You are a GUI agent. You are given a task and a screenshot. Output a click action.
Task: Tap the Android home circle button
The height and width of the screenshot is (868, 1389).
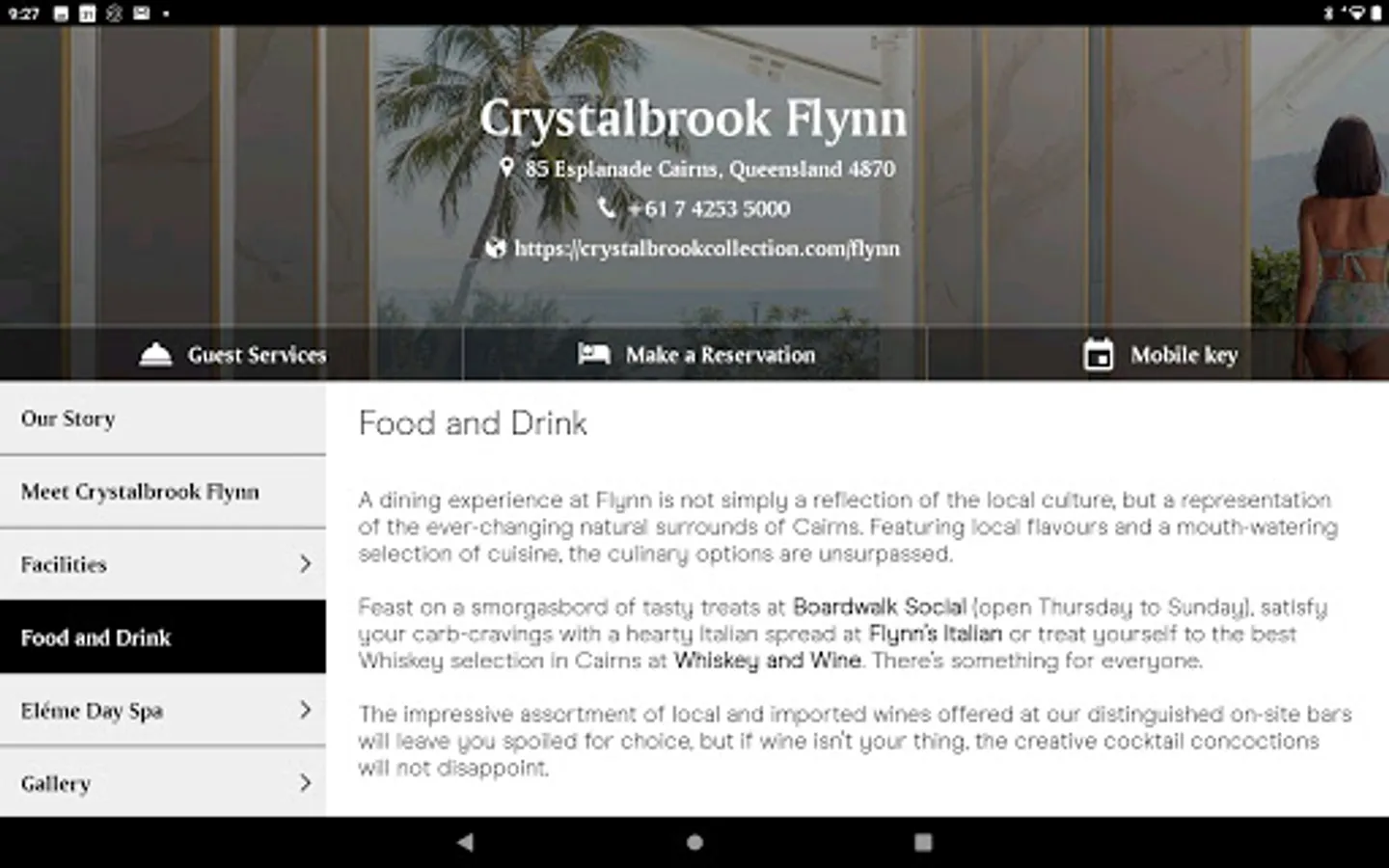[x=694, y=842]
